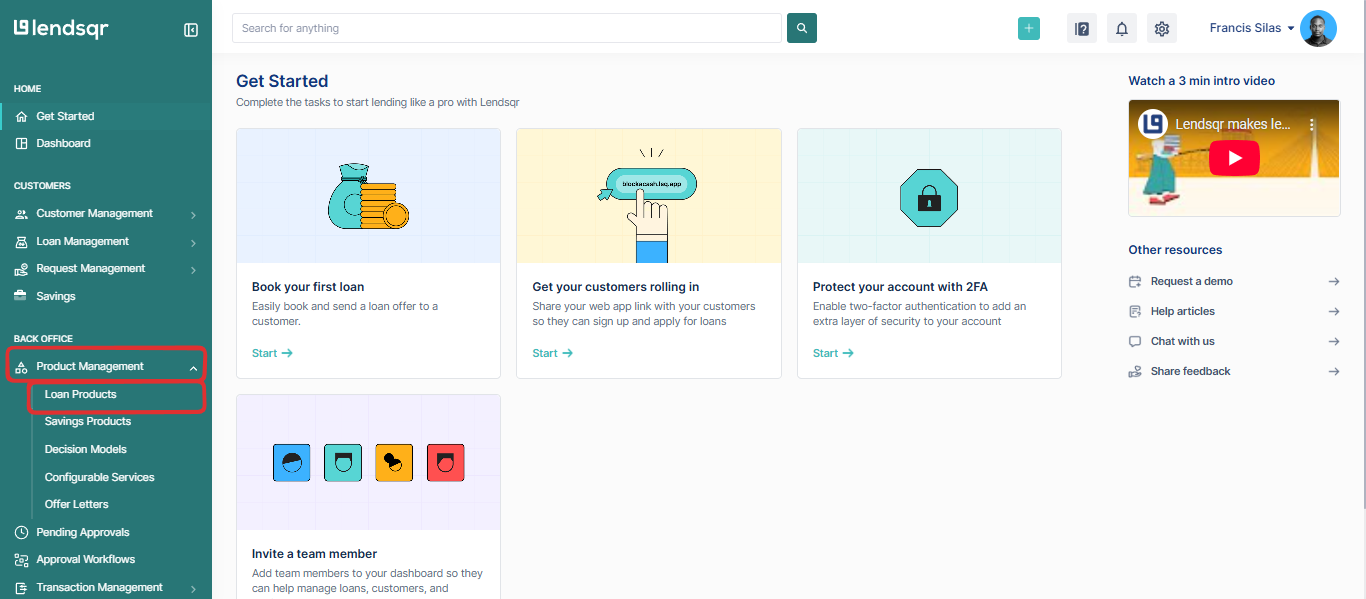Image resolution: width=1366 pixels, height=599 pixels.
Task: Select Decision Models submenu item
Action: 86,449
